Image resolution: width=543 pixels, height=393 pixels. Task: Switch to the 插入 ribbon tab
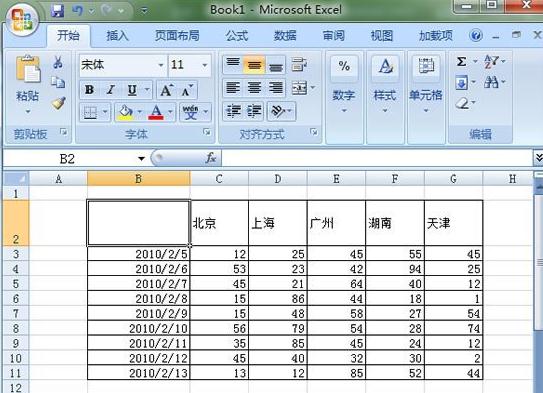pyautogui.click(x=117, y=36)
